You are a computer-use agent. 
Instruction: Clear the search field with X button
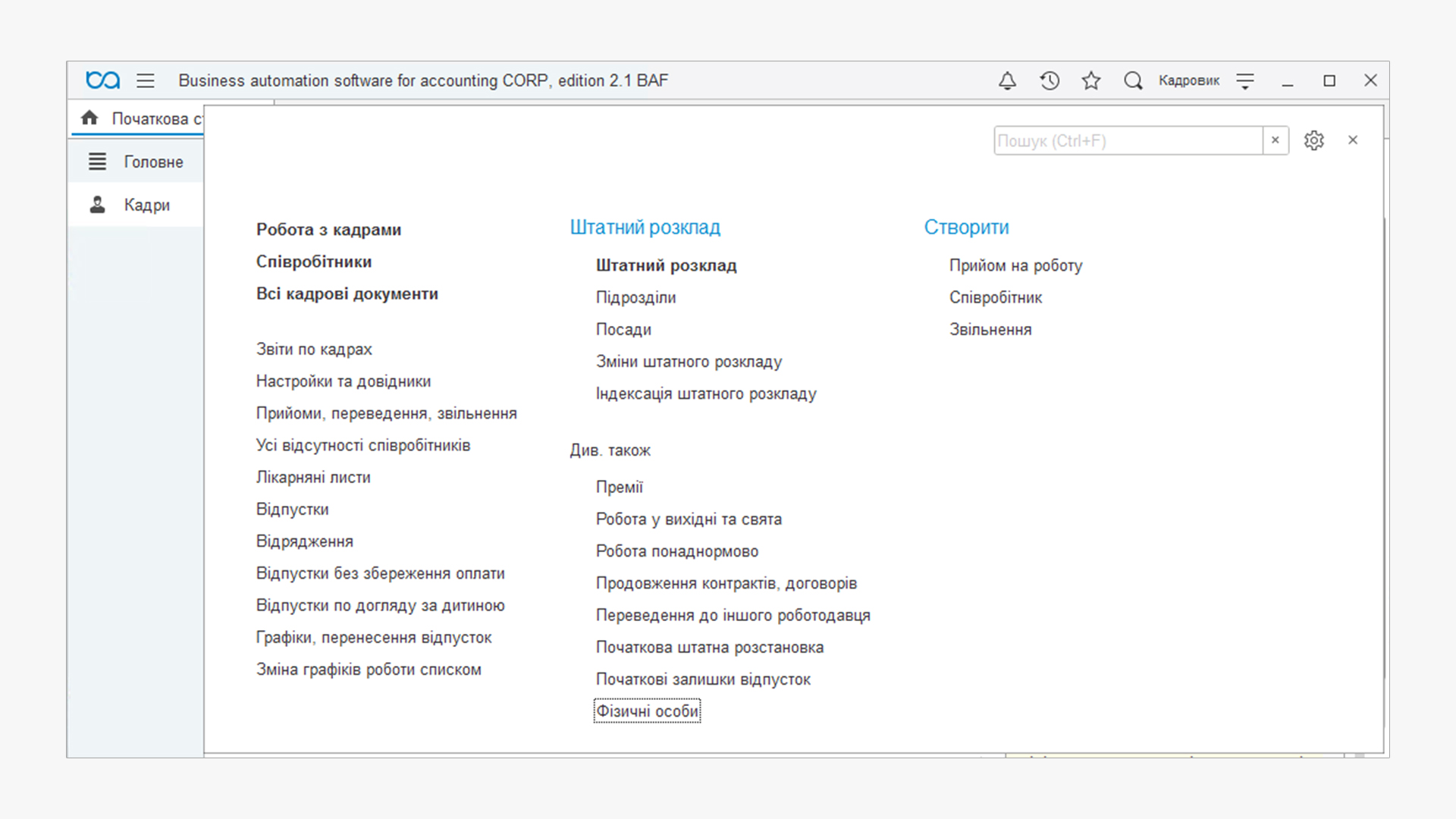[1276, 140]
